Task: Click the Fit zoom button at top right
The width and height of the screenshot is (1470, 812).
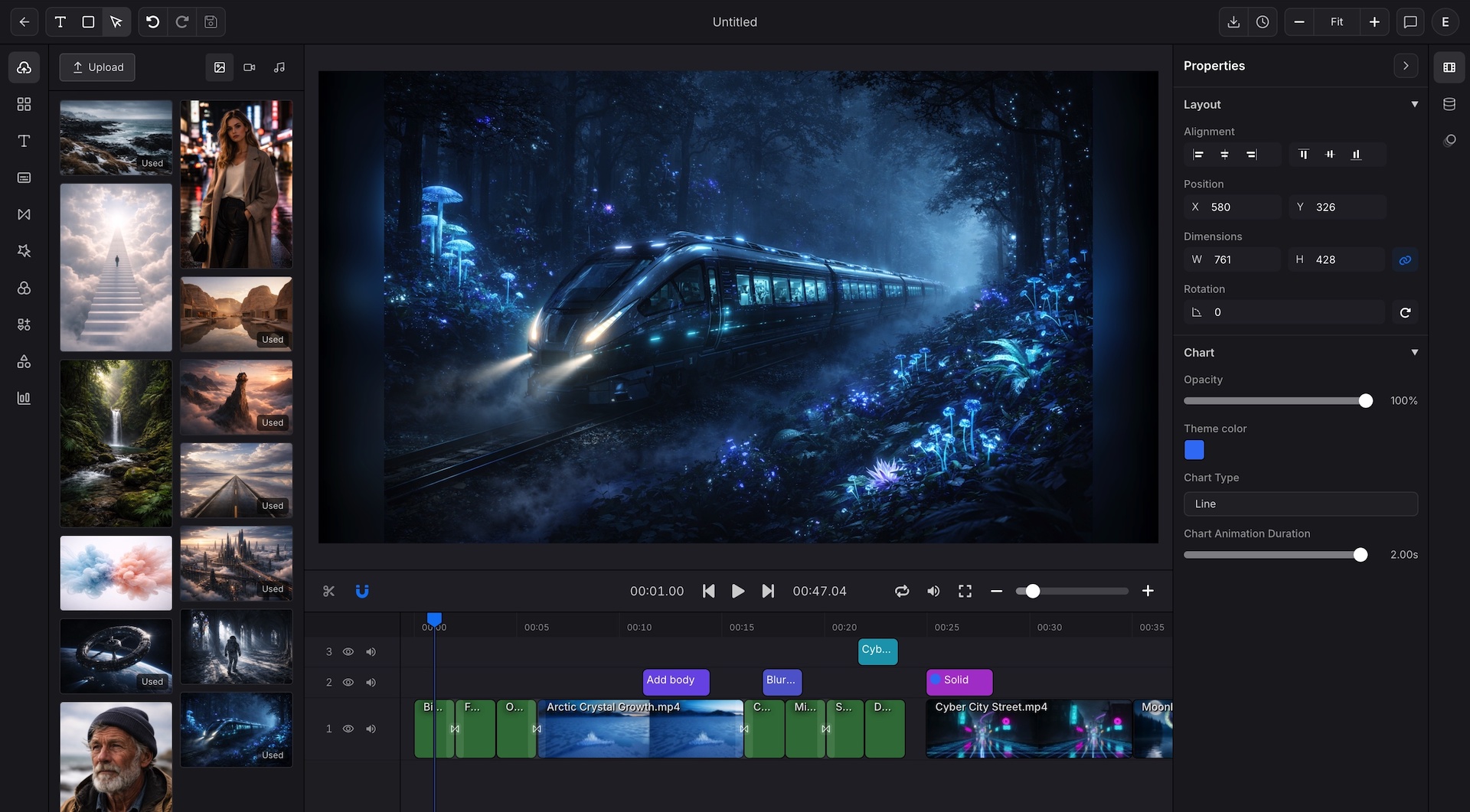Action: point(1337,21)
